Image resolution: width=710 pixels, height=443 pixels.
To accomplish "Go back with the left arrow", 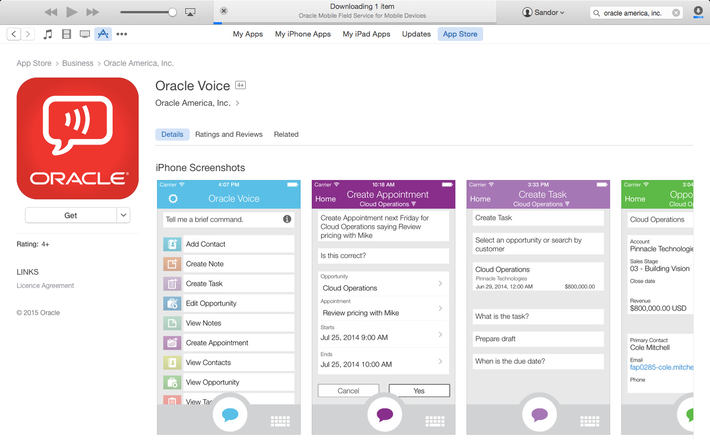I will point(14,34).
